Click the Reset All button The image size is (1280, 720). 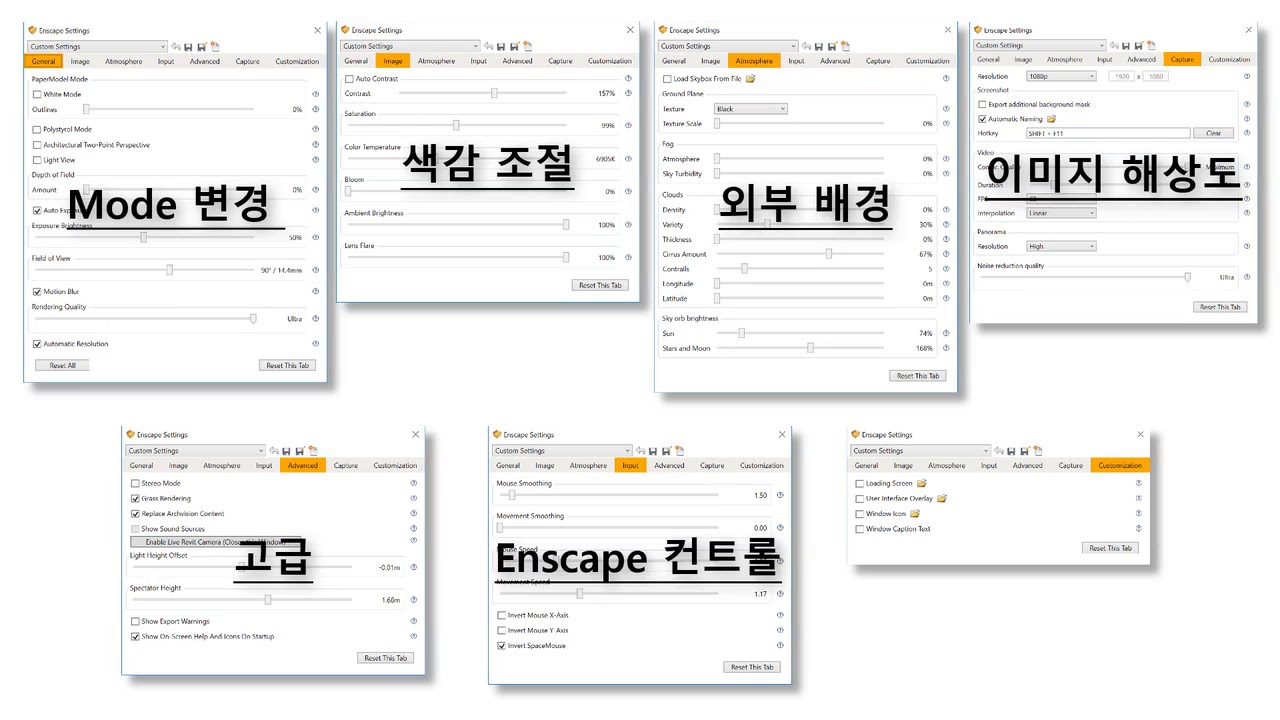pyautogui.click(x=63, y=365)
